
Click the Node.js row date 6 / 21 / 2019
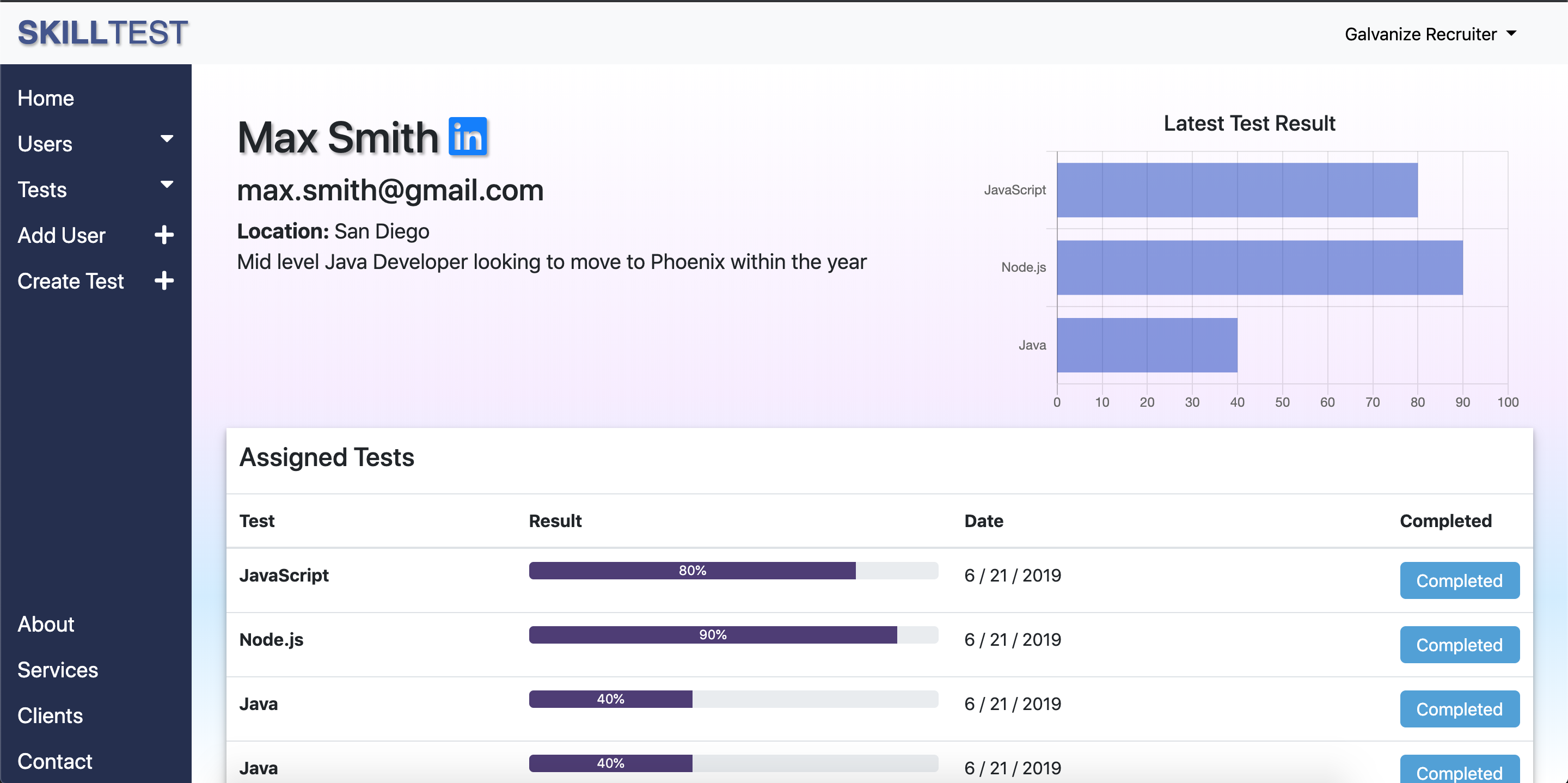click(x=1013, y=639)
